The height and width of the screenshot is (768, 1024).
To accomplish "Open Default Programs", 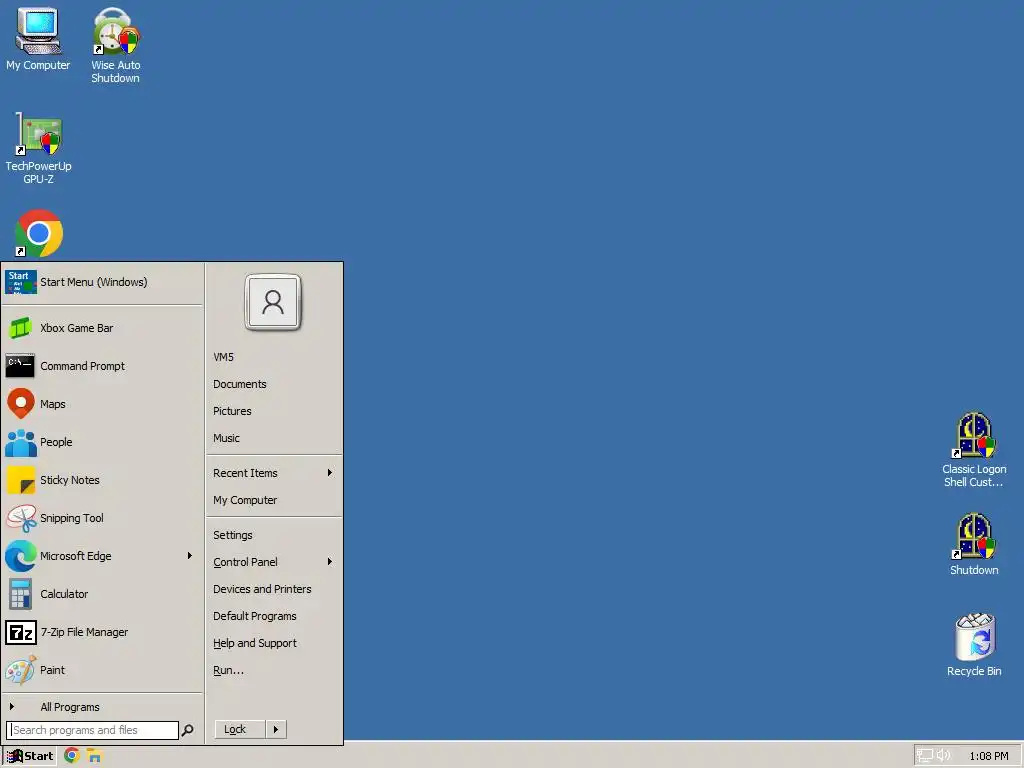I will (274, 616).
